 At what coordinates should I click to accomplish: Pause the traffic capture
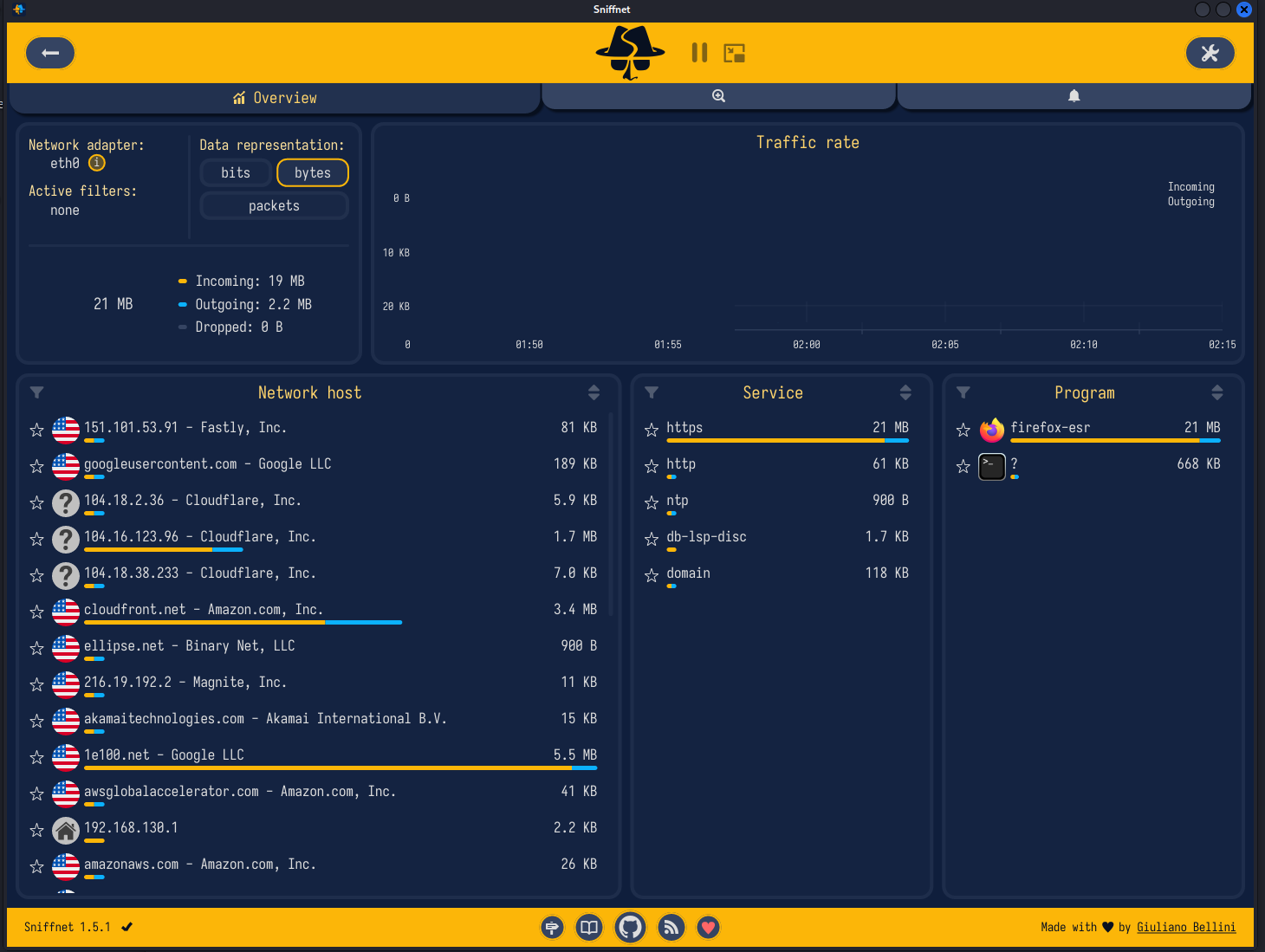coord(699,53)
